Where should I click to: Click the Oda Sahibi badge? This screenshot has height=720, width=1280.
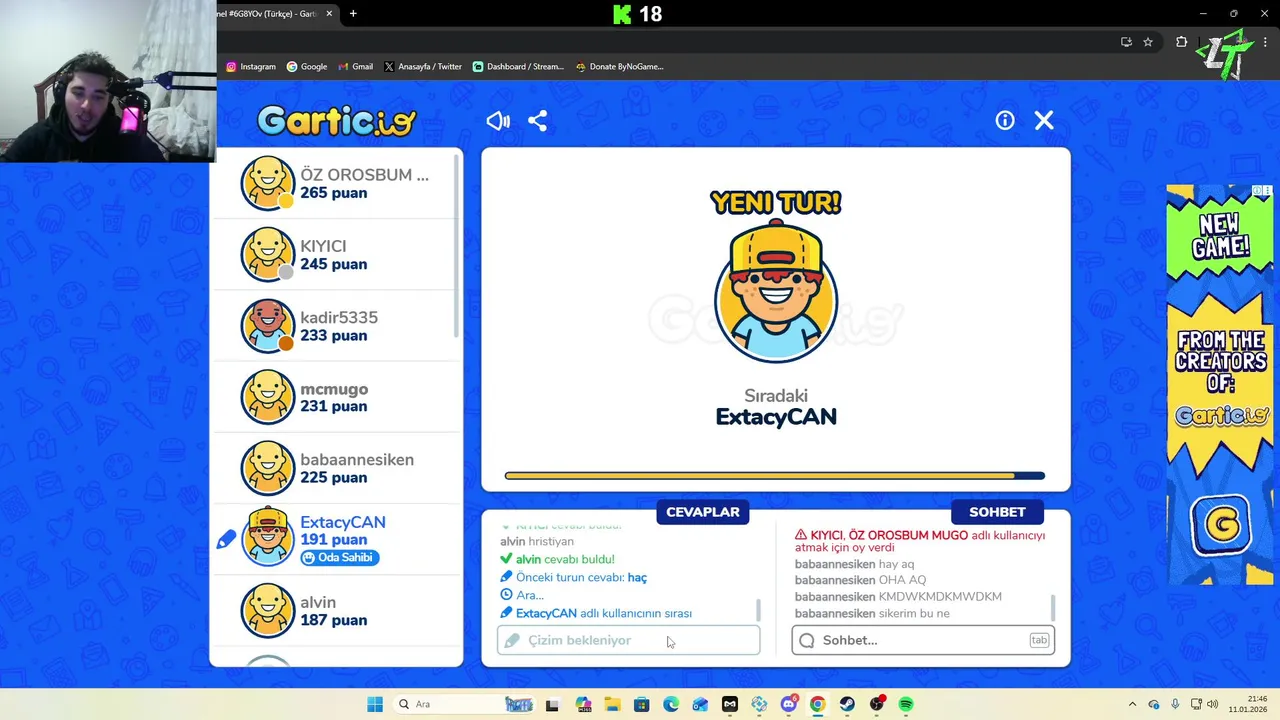click(340, 558)
